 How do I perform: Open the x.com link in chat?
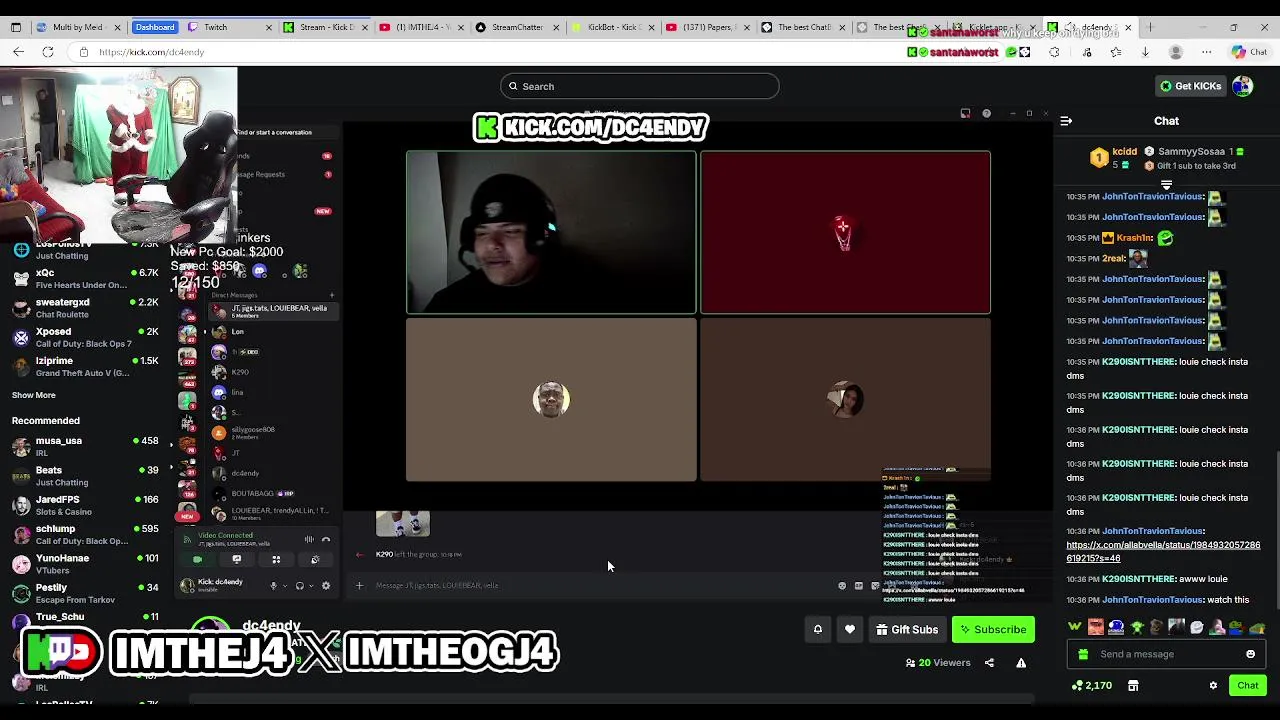pos(1163,552)
